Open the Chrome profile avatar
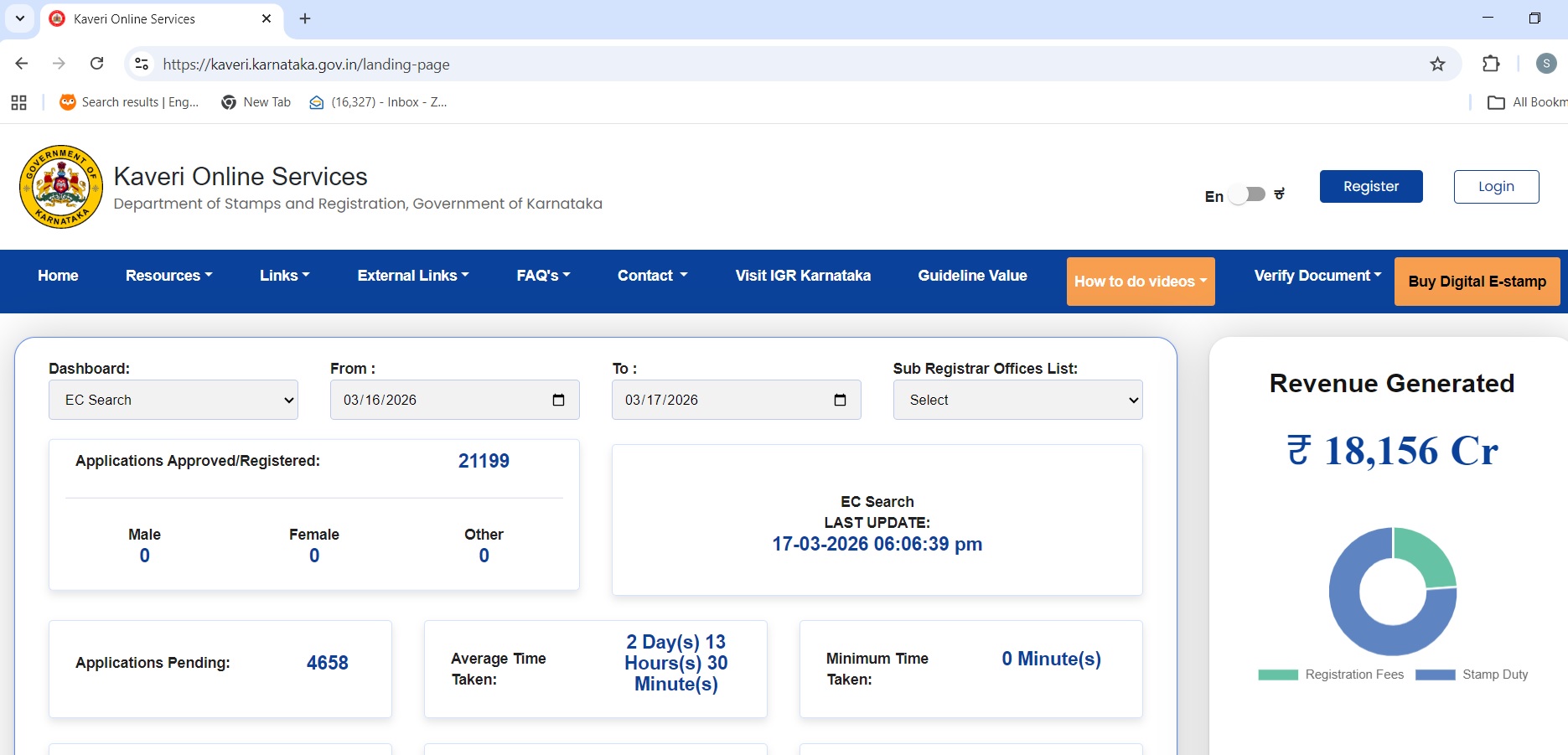This screenshot has height=755, width=1568. pos(1546,64)
